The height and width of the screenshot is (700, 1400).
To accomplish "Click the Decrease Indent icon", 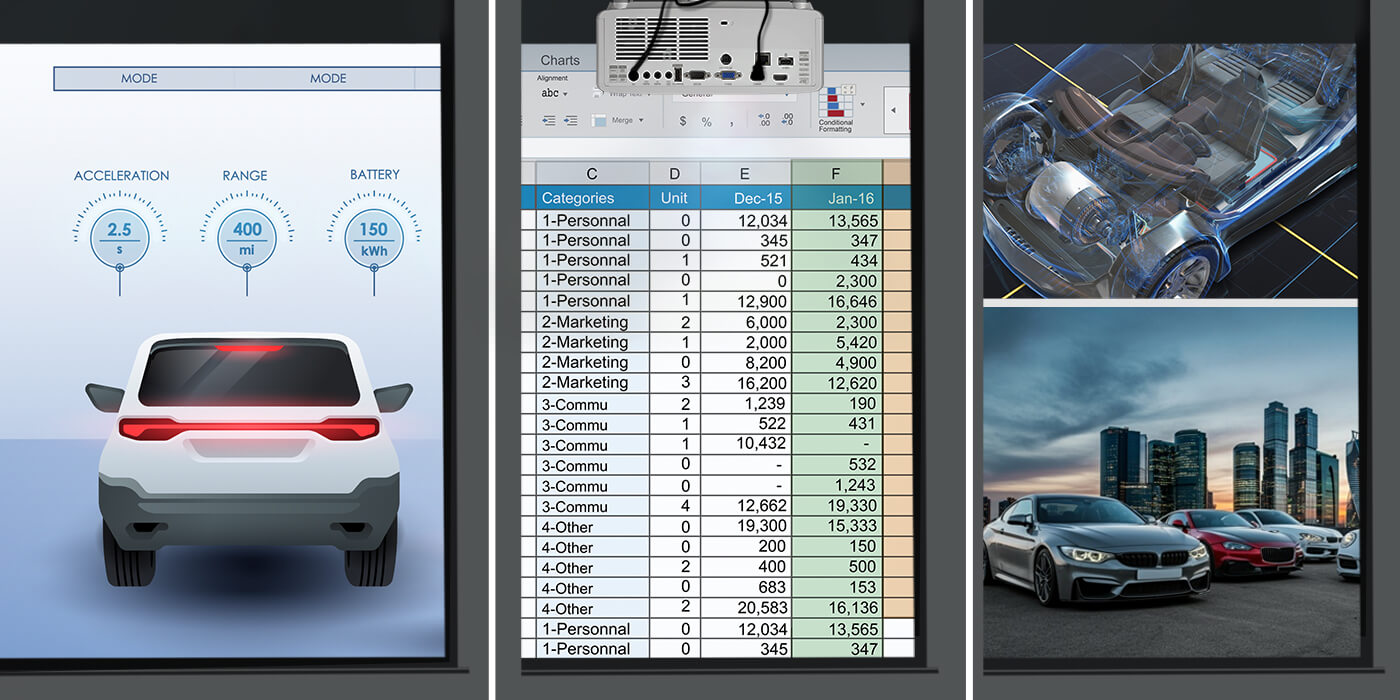I will 548,121.
